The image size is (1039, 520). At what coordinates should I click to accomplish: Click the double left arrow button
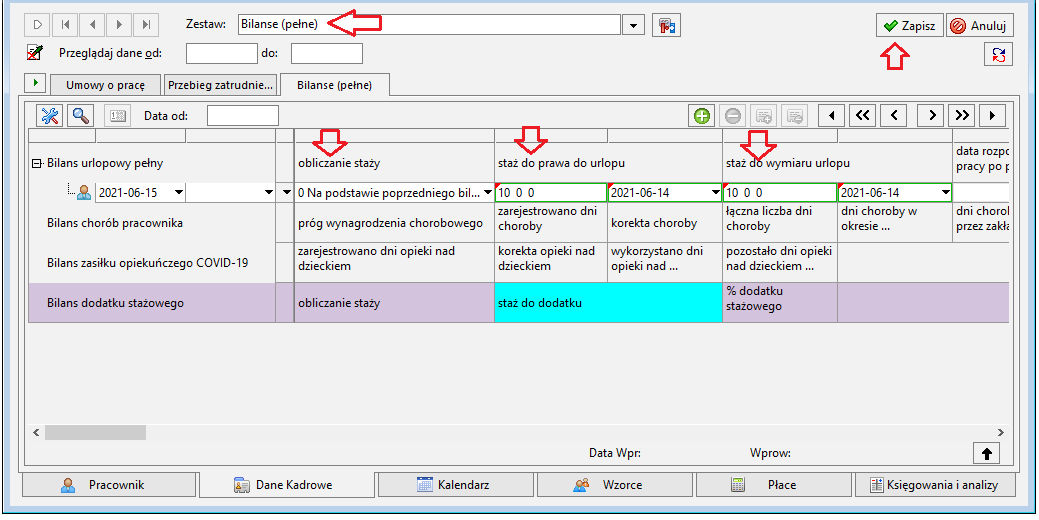tap(862, 116)
